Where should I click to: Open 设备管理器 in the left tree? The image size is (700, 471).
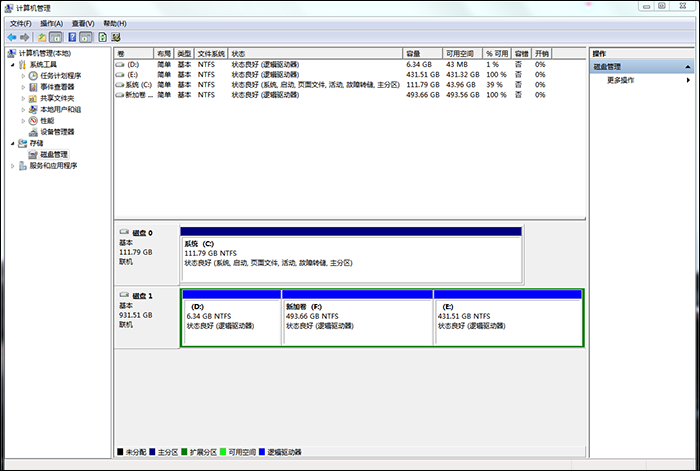(57, 132)
